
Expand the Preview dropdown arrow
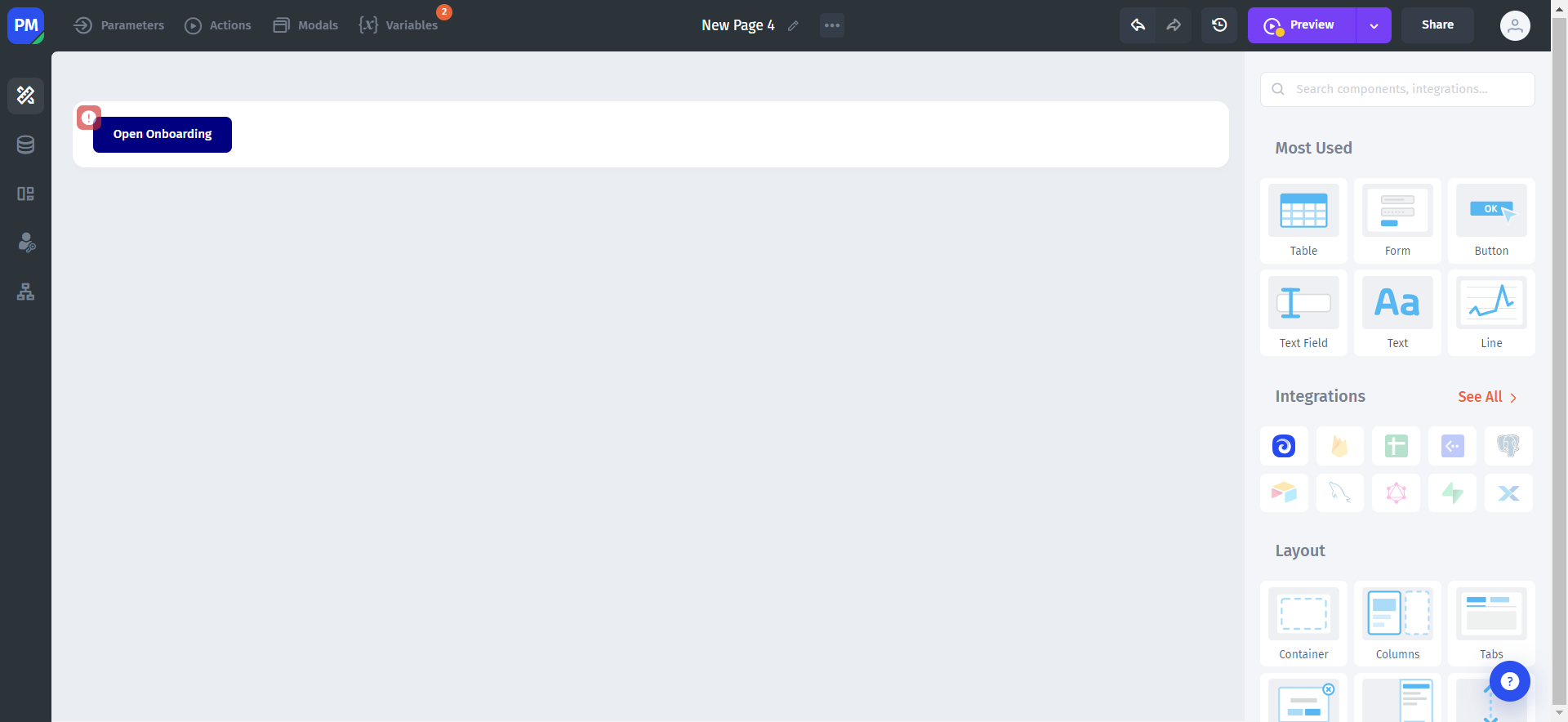point(1374,25)
